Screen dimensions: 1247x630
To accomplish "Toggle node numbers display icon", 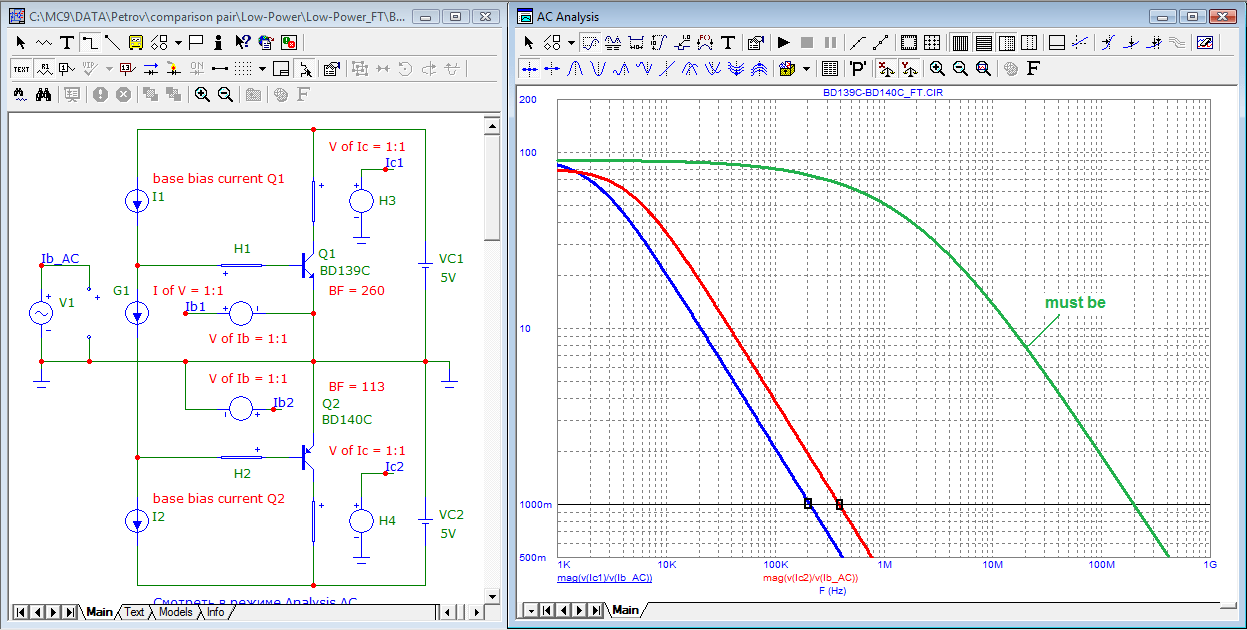I will point(66,68).
